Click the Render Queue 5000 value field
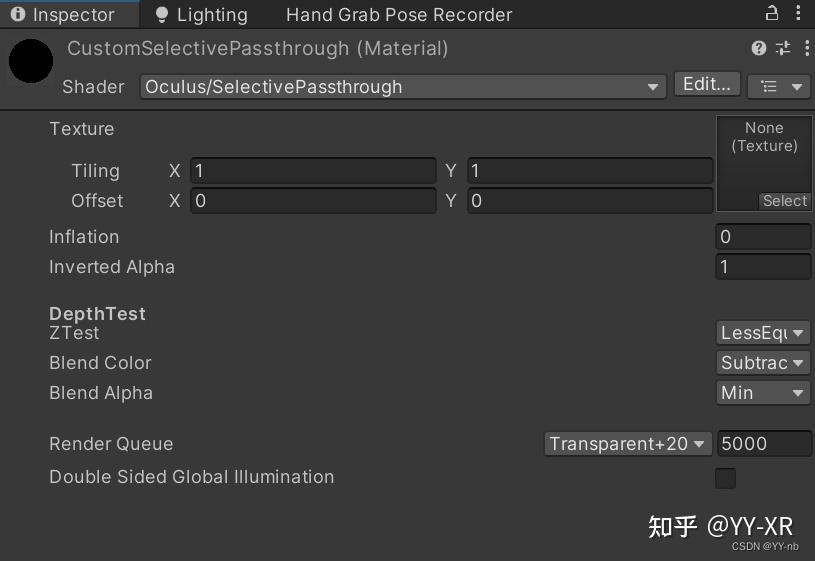This screenshot has width=815, height=561. (x=763, y=444)
